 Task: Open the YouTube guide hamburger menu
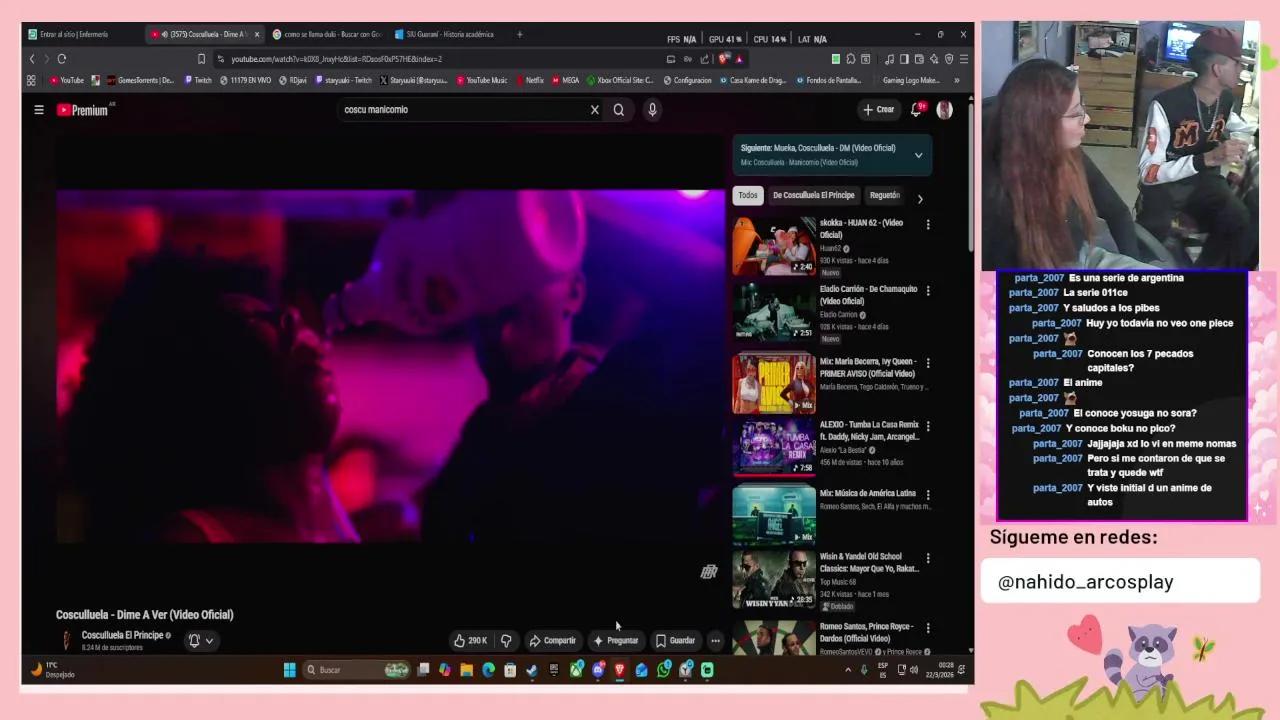39,110
